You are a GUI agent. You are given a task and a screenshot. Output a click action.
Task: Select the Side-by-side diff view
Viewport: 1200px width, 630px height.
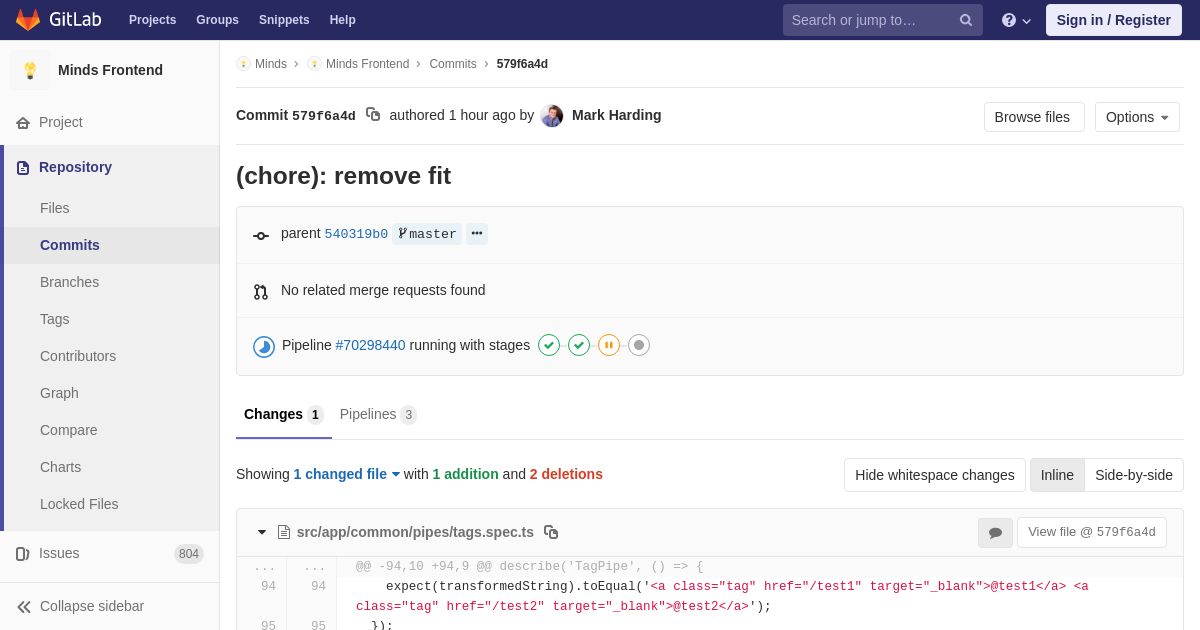coord(1134,475)
